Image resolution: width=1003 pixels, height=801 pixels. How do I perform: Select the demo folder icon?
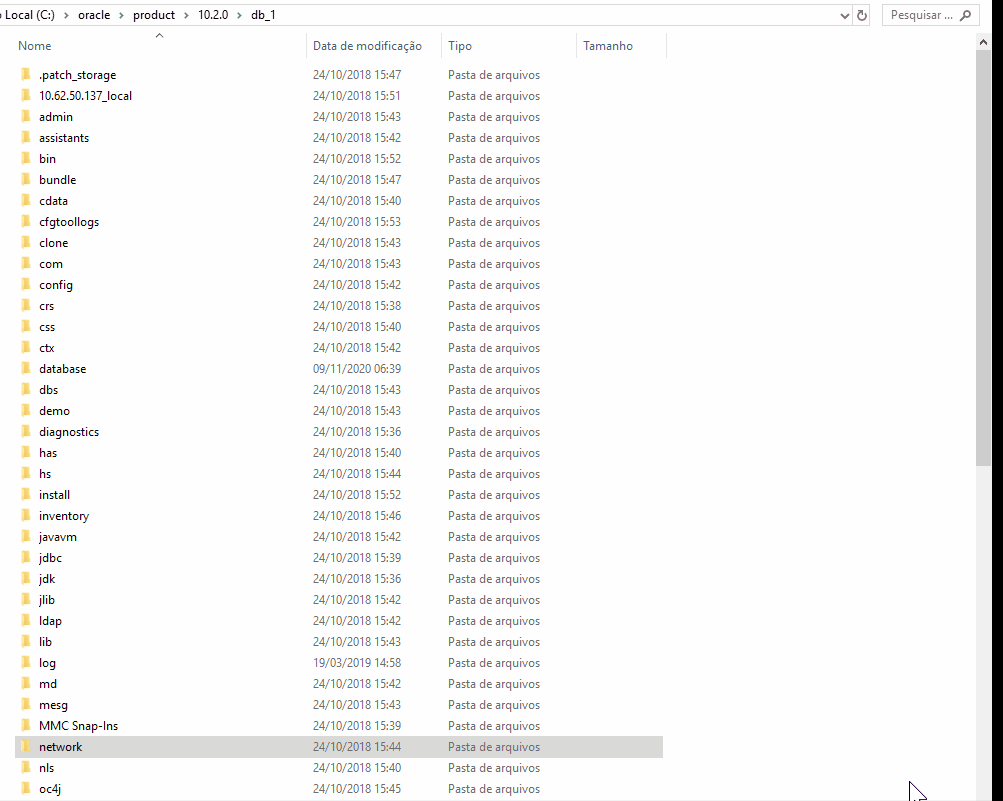tap(26, 411)
